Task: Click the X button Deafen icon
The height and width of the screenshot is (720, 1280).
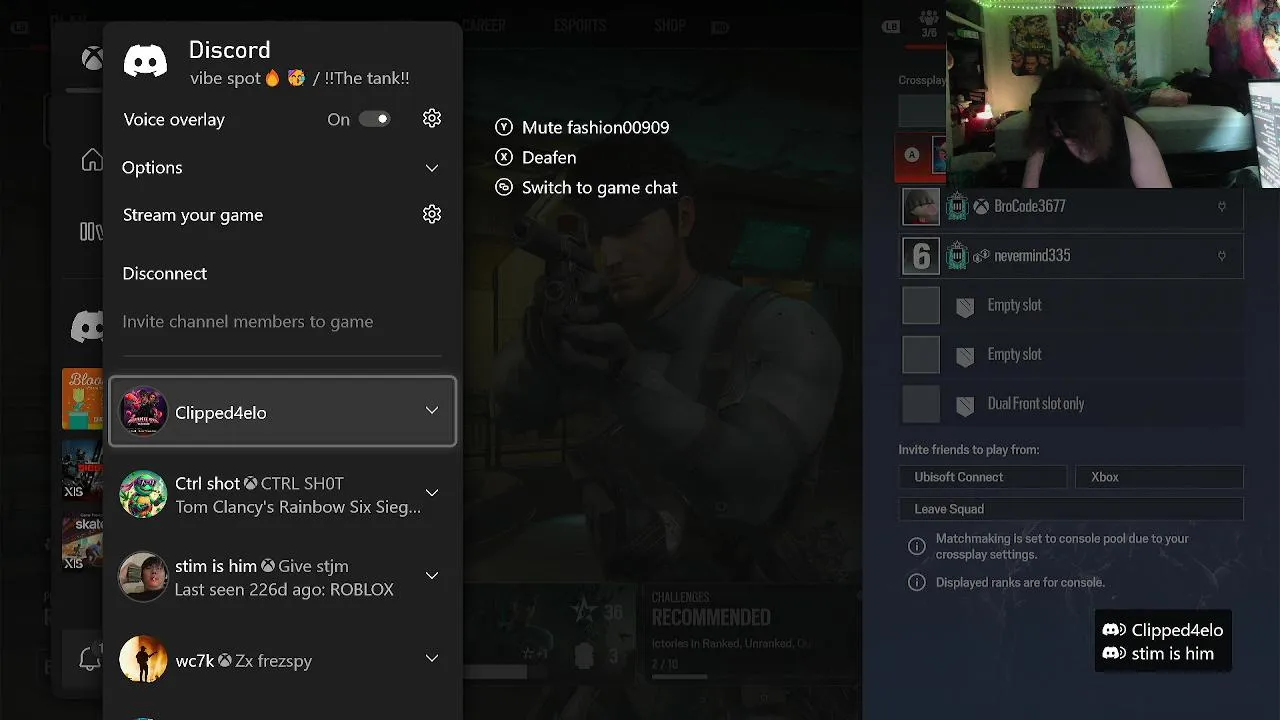Action: point(504,157)
